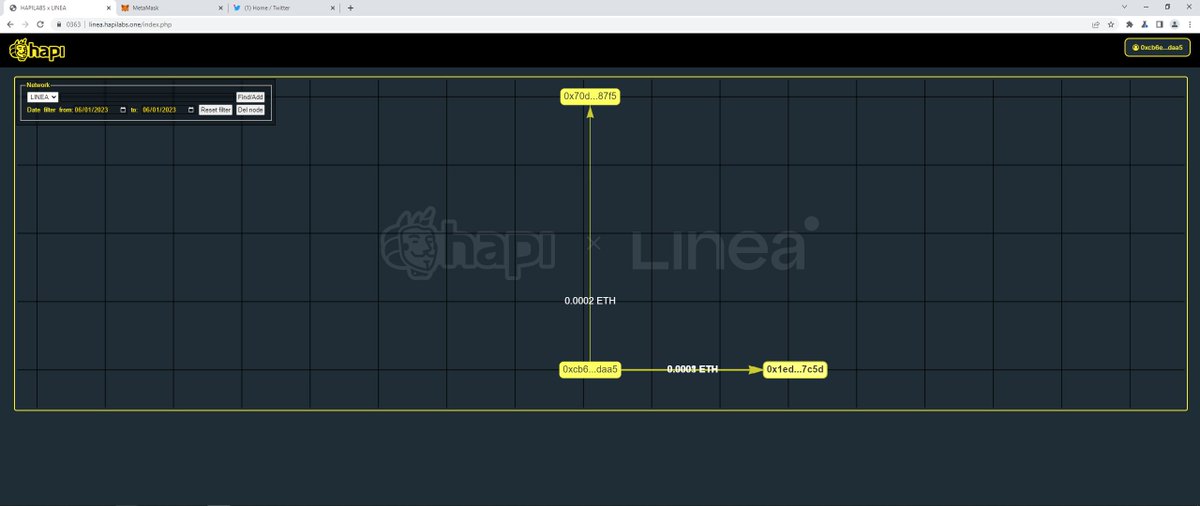Click the Find/Add button
This screenshot has width=1200, height=506.
click(250, 97)
